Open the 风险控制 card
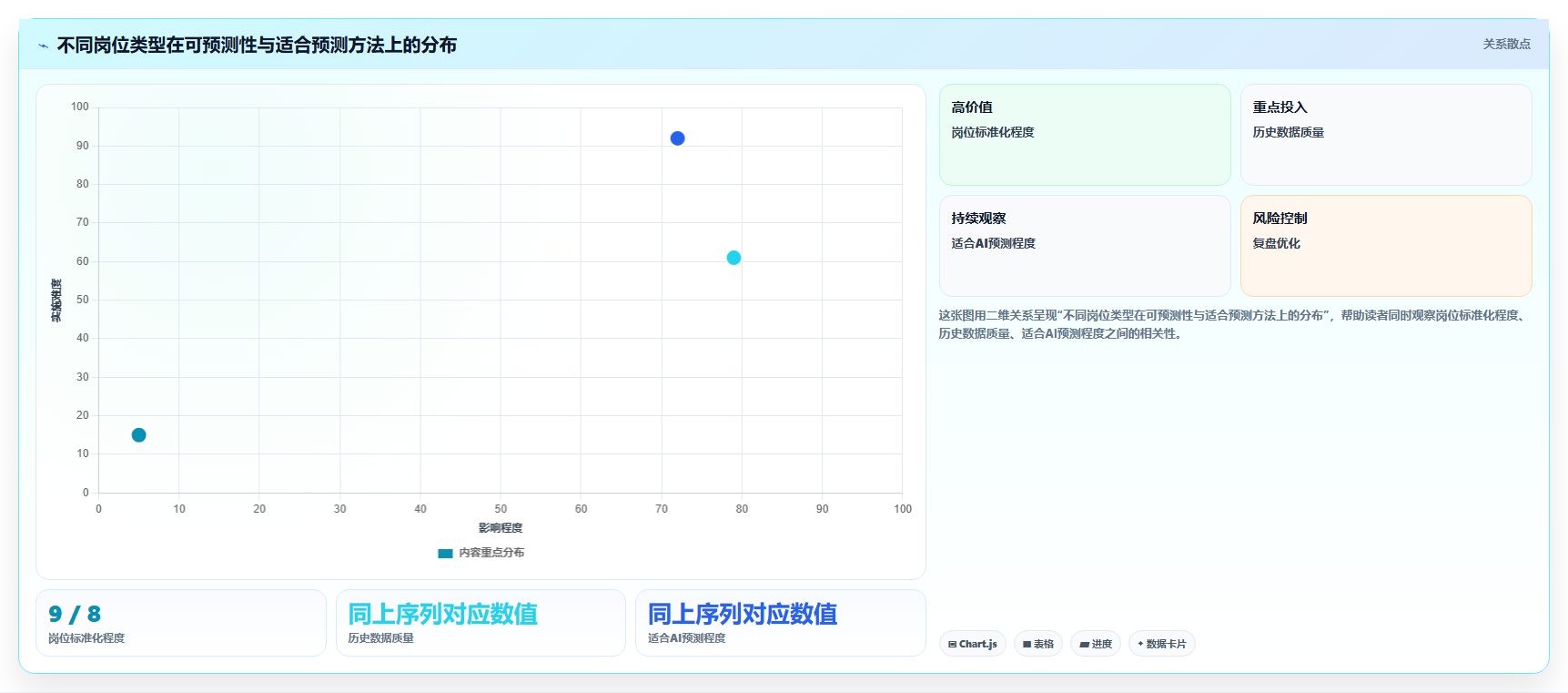1568x693 pixels. coord(1386,246)
